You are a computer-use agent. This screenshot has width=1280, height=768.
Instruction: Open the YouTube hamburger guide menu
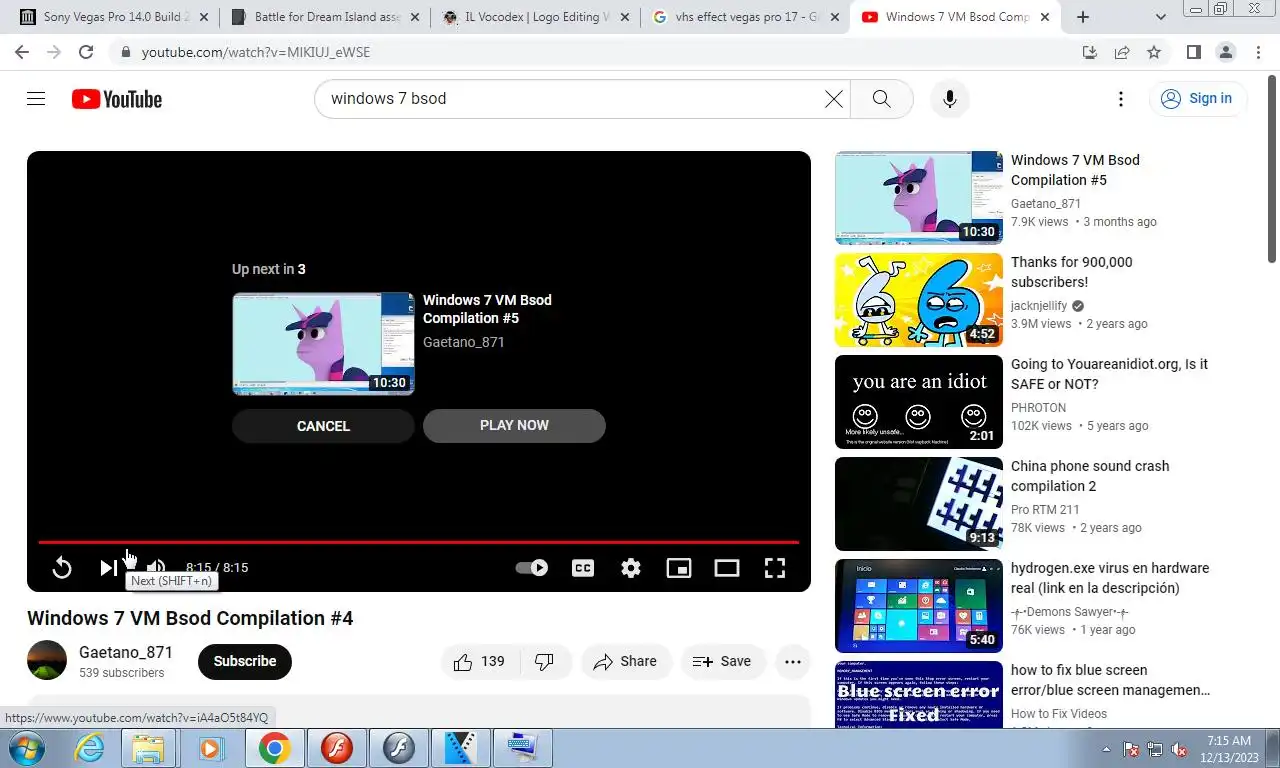click(36, 98)
